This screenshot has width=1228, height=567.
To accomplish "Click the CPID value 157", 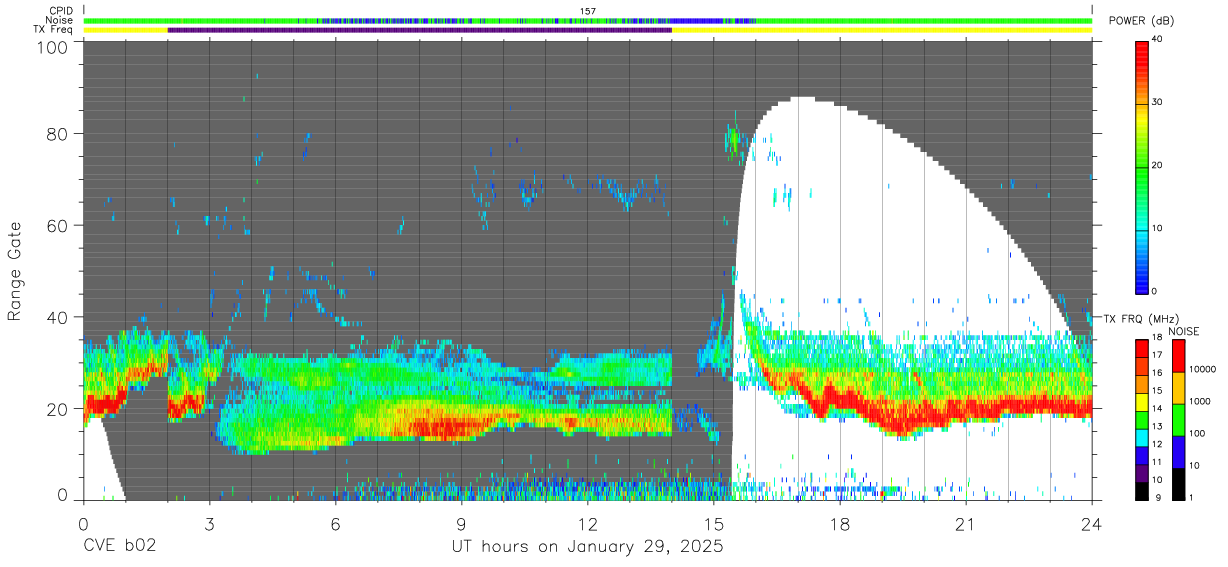I will coord(587,11).
